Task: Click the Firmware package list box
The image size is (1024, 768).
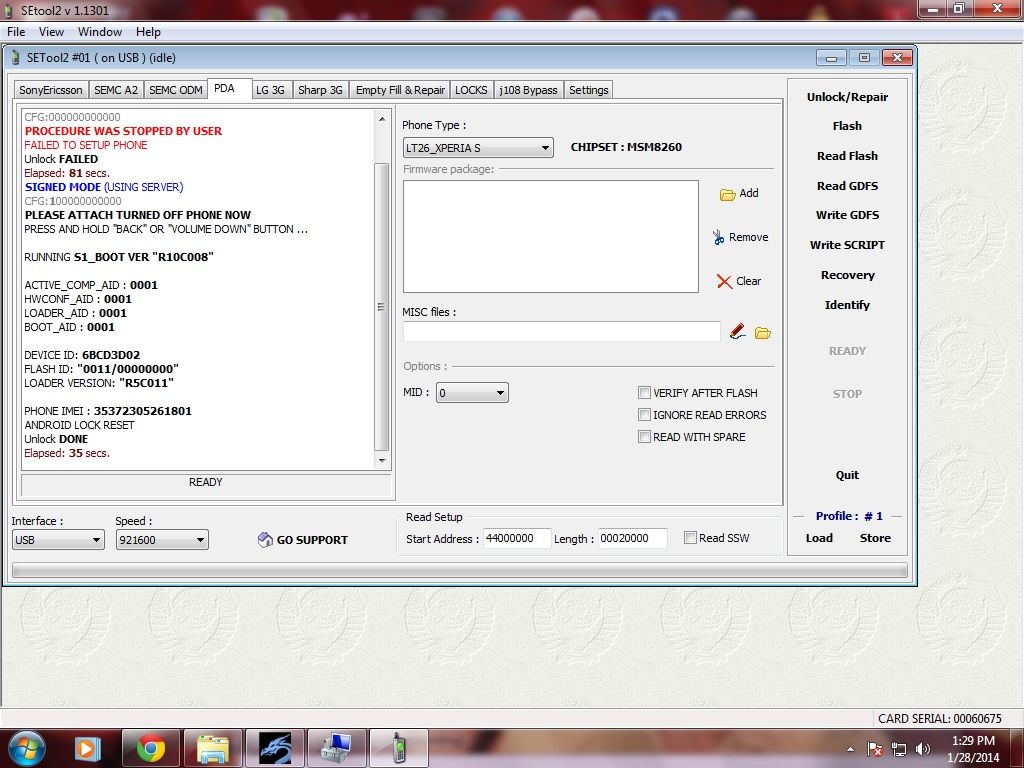Action: pos(551,236)
